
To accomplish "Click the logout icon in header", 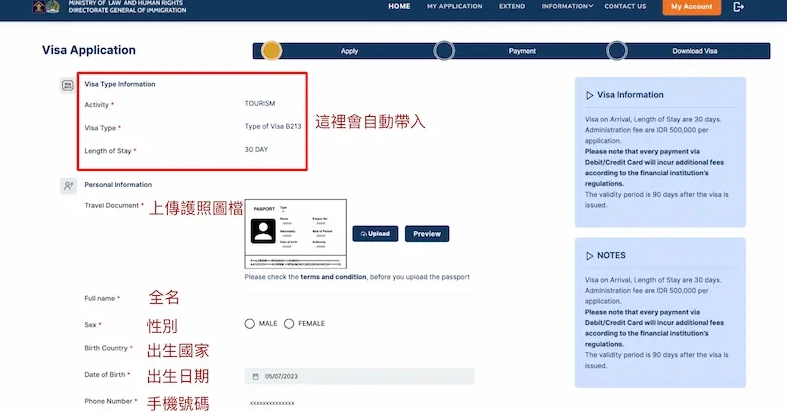I will tap(738, 7).
